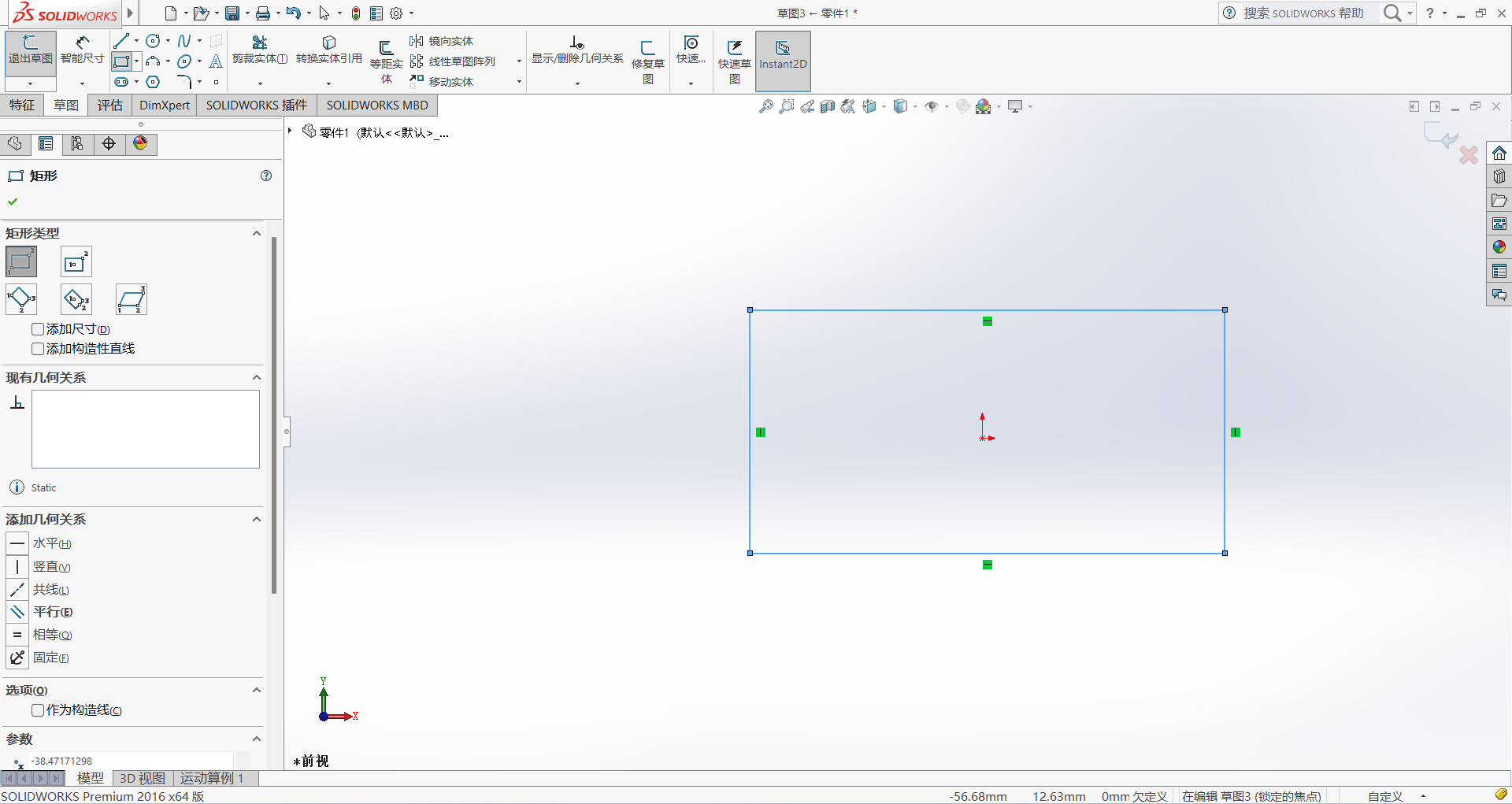Add the 固定 (fix) relation
1512x804 pixels.
pos(39,658)
